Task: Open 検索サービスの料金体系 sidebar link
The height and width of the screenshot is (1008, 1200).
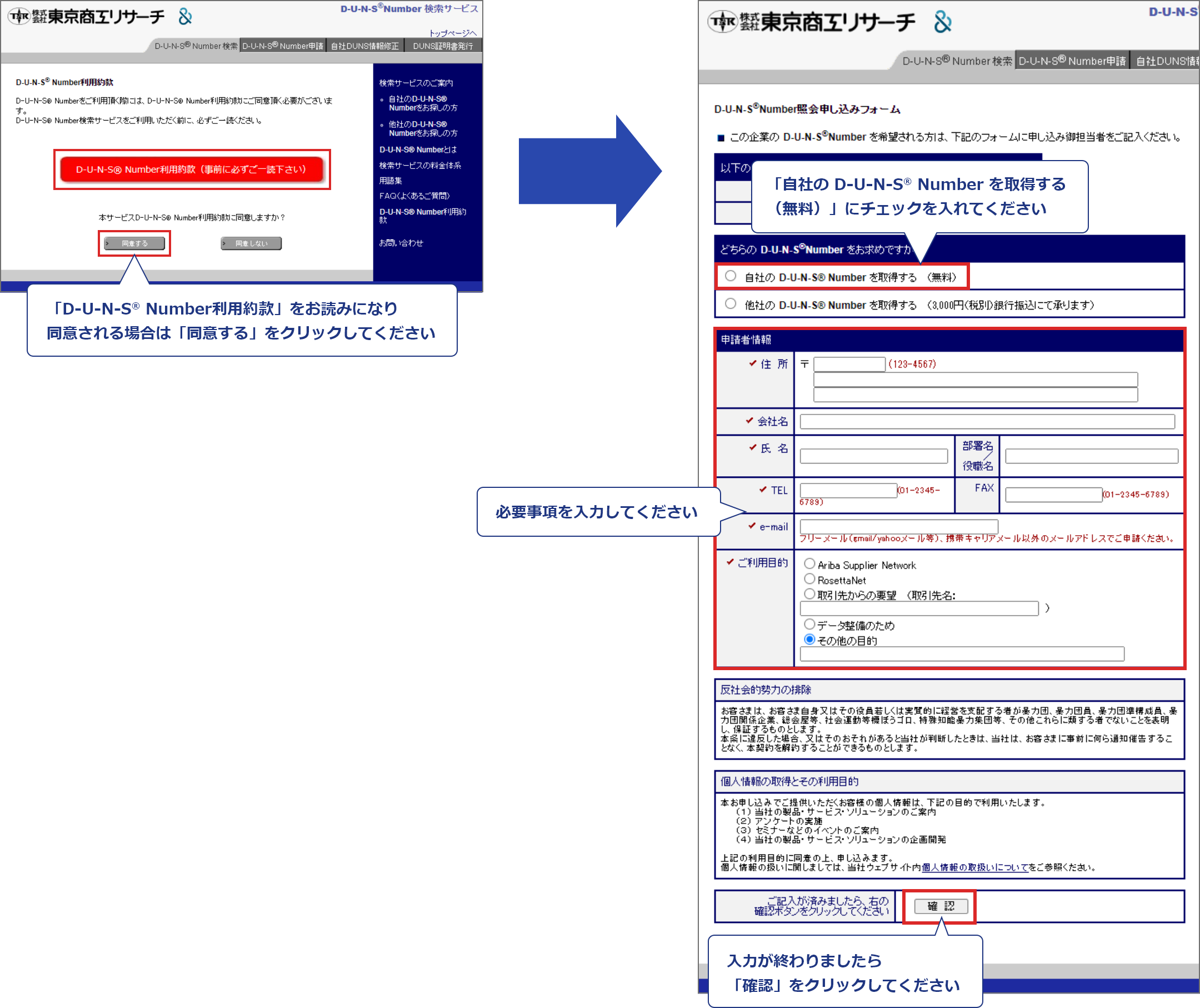Action: [420, 166]
